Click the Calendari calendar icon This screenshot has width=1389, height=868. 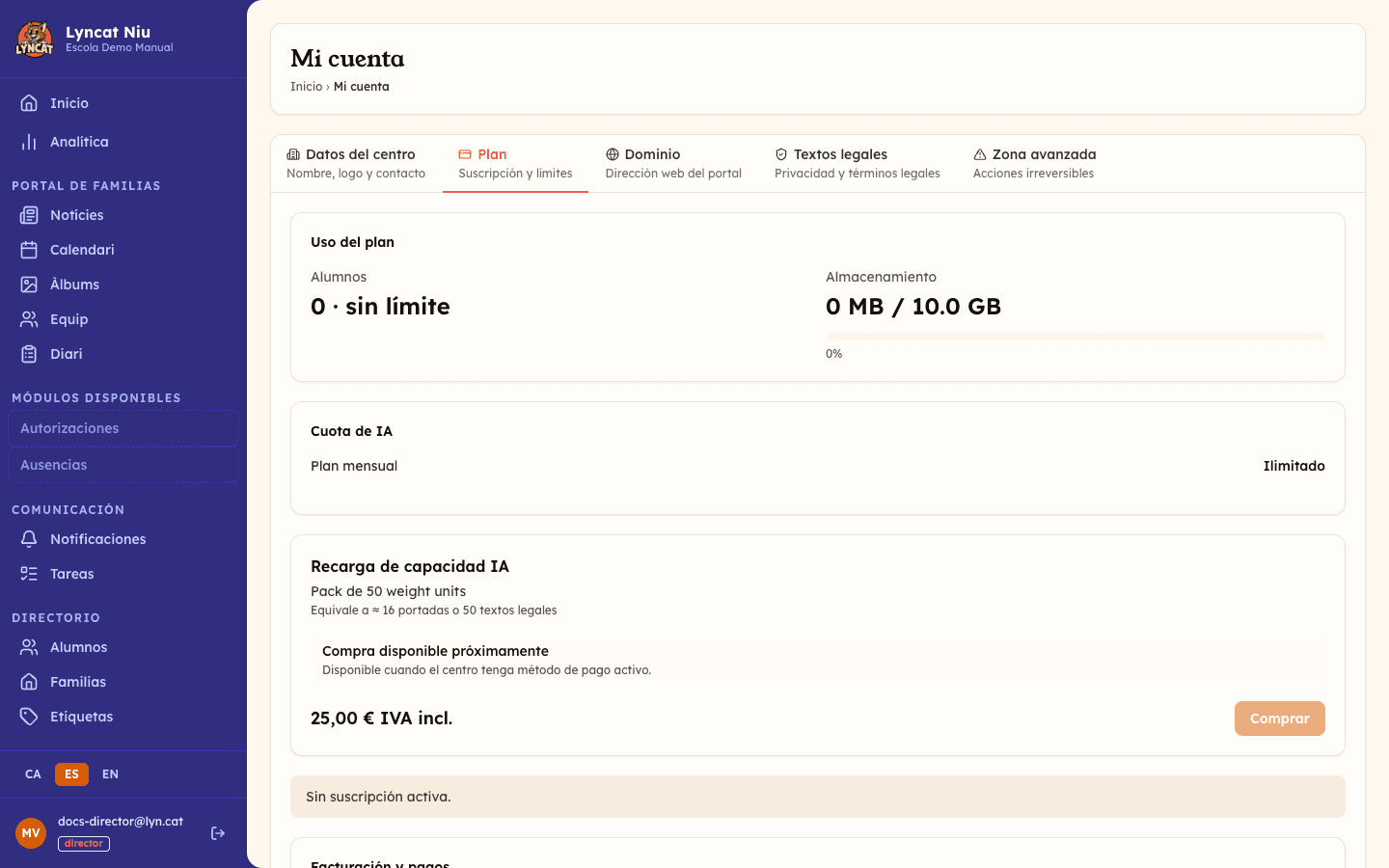point(29,250)
